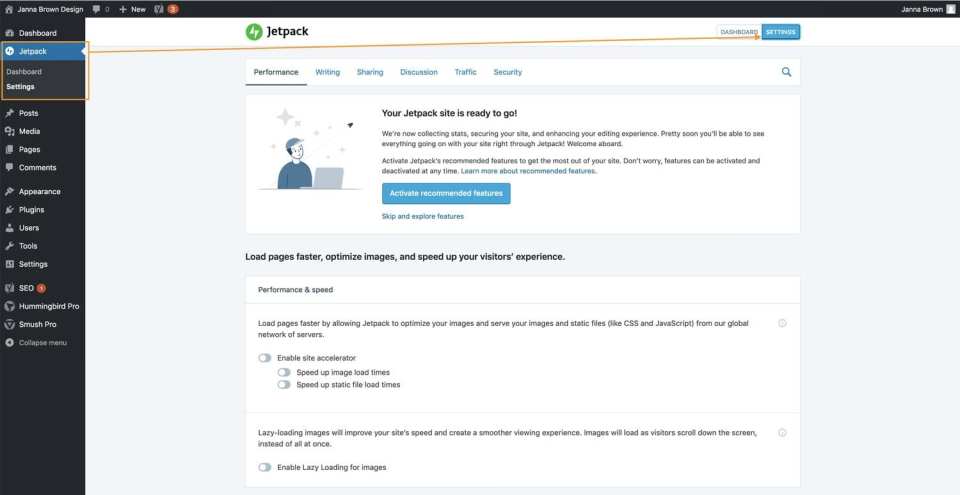Click the Hummingbird Pro icon
Viewport: 960px width, 495px height.
coord(9,306)
